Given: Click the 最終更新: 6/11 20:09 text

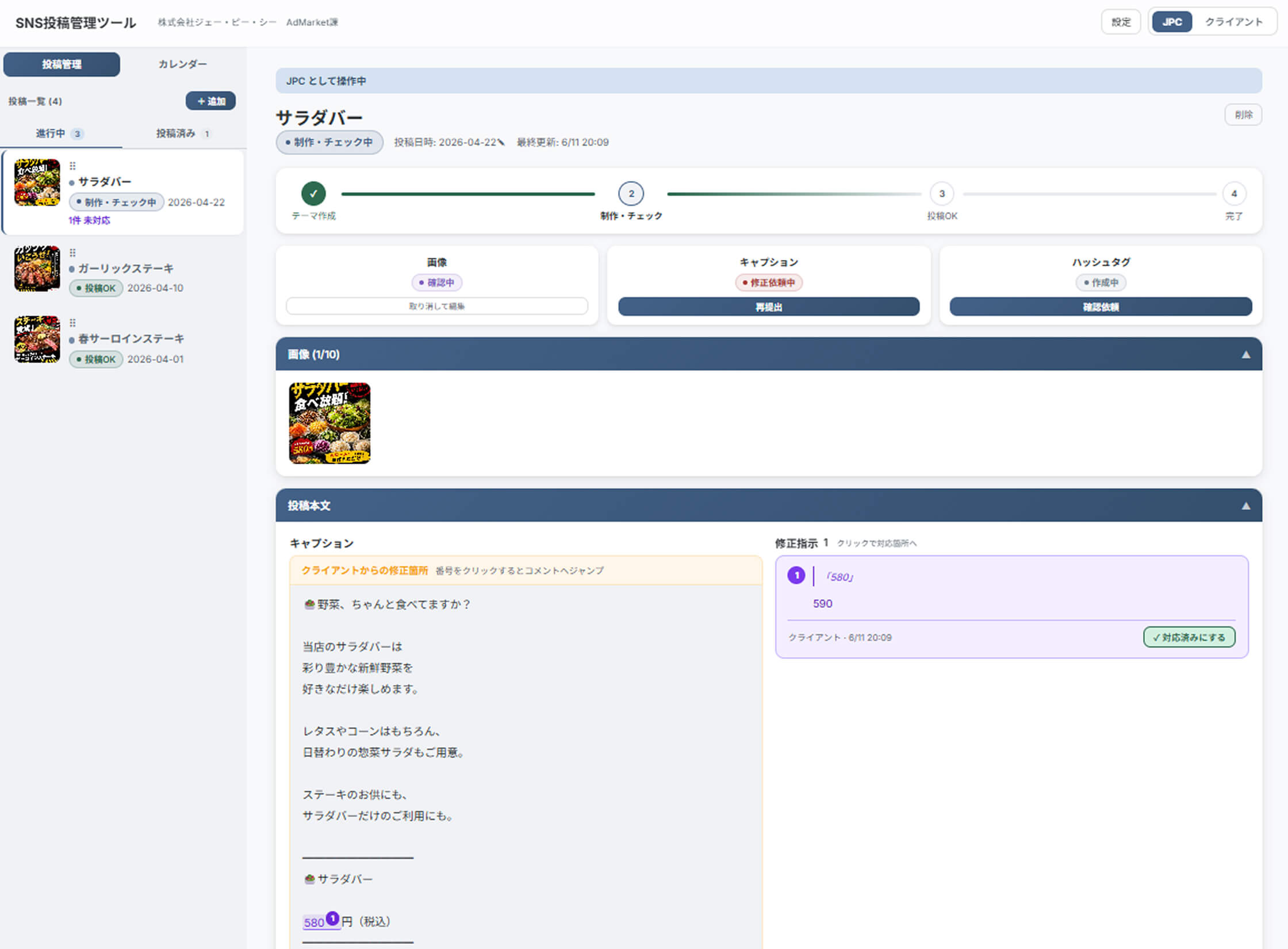Looking at the screenshot, I should pos(562,142).
